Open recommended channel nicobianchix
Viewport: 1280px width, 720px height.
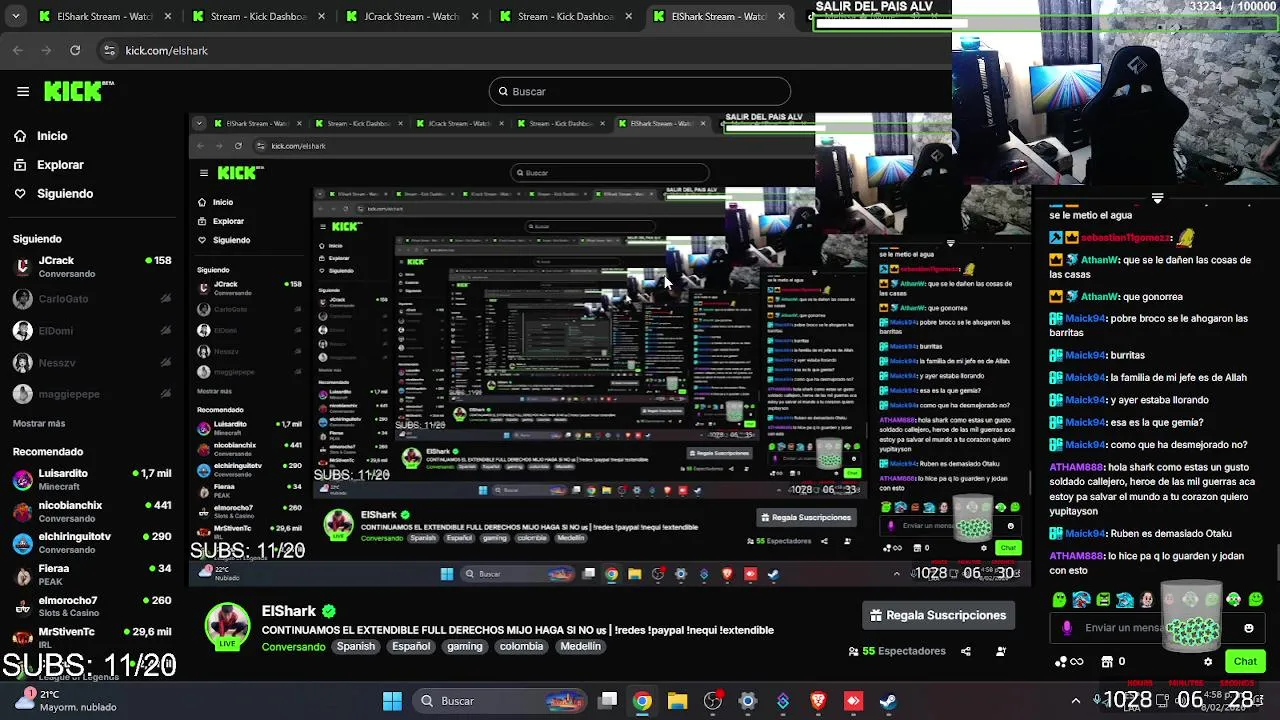92,511
